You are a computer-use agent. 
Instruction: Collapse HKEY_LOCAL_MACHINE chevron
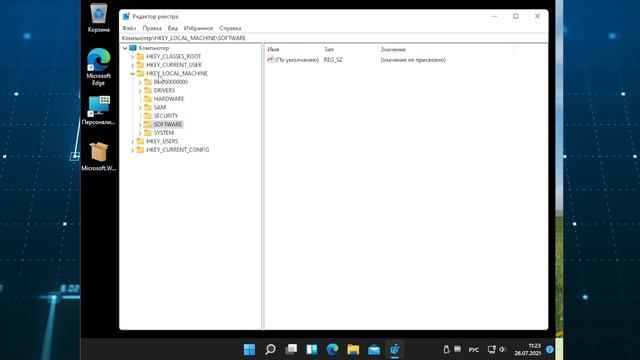pos(132,74)
